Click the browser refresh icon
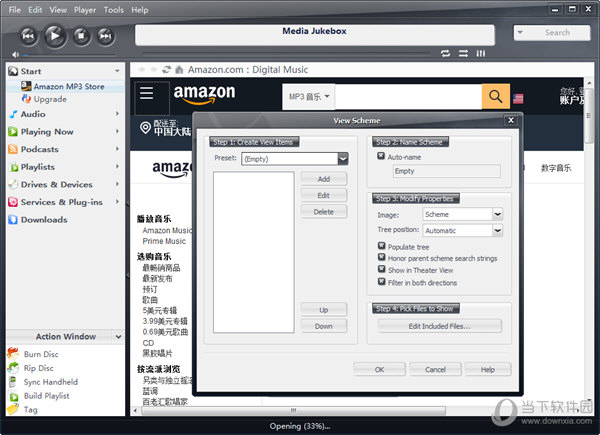Viewport: 600px width, 435px height. click(x=166, y=70)
